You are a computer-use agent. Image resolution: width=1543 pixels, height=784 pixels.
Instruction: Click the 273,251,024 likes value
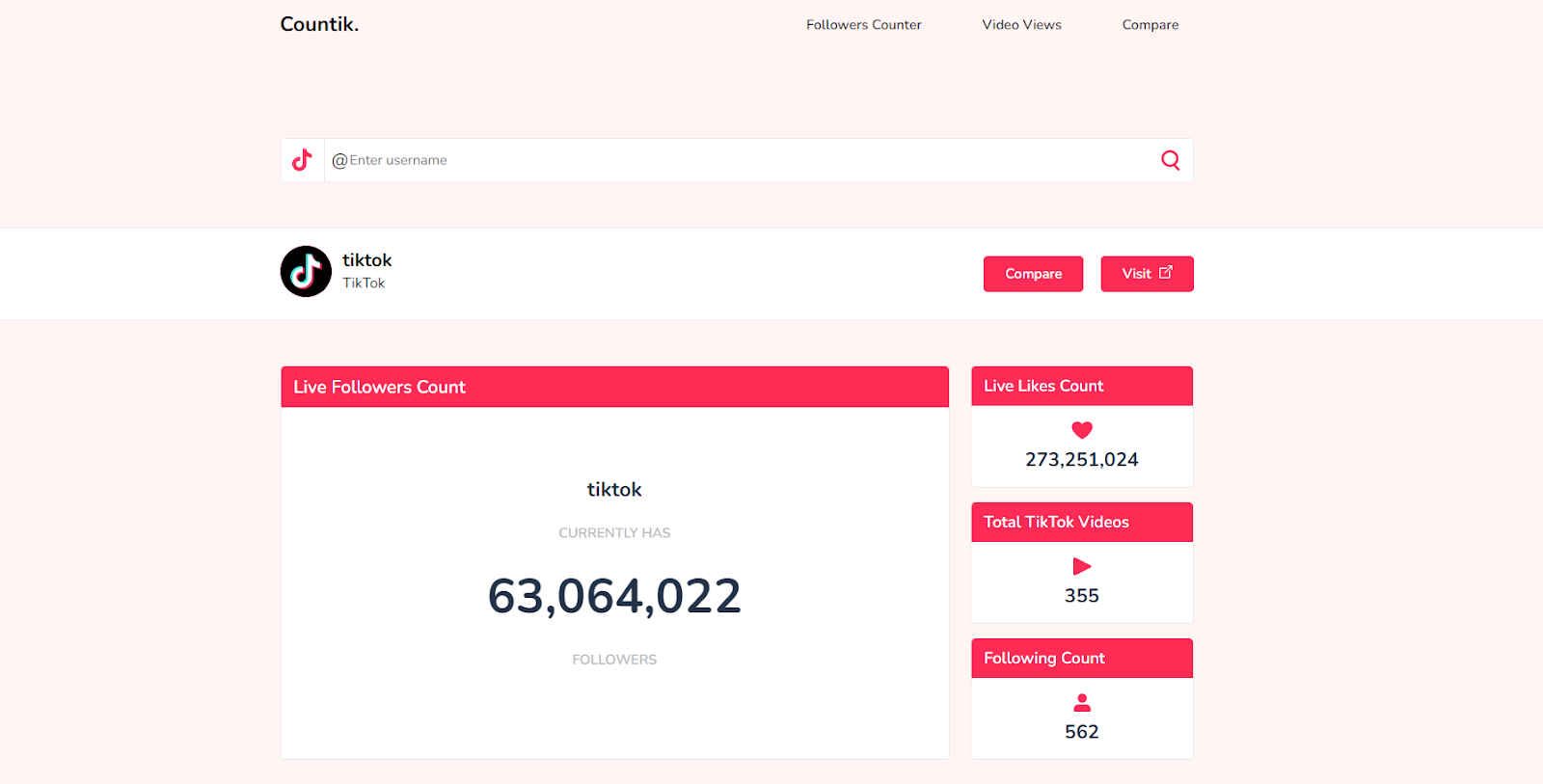(1082, 460)
